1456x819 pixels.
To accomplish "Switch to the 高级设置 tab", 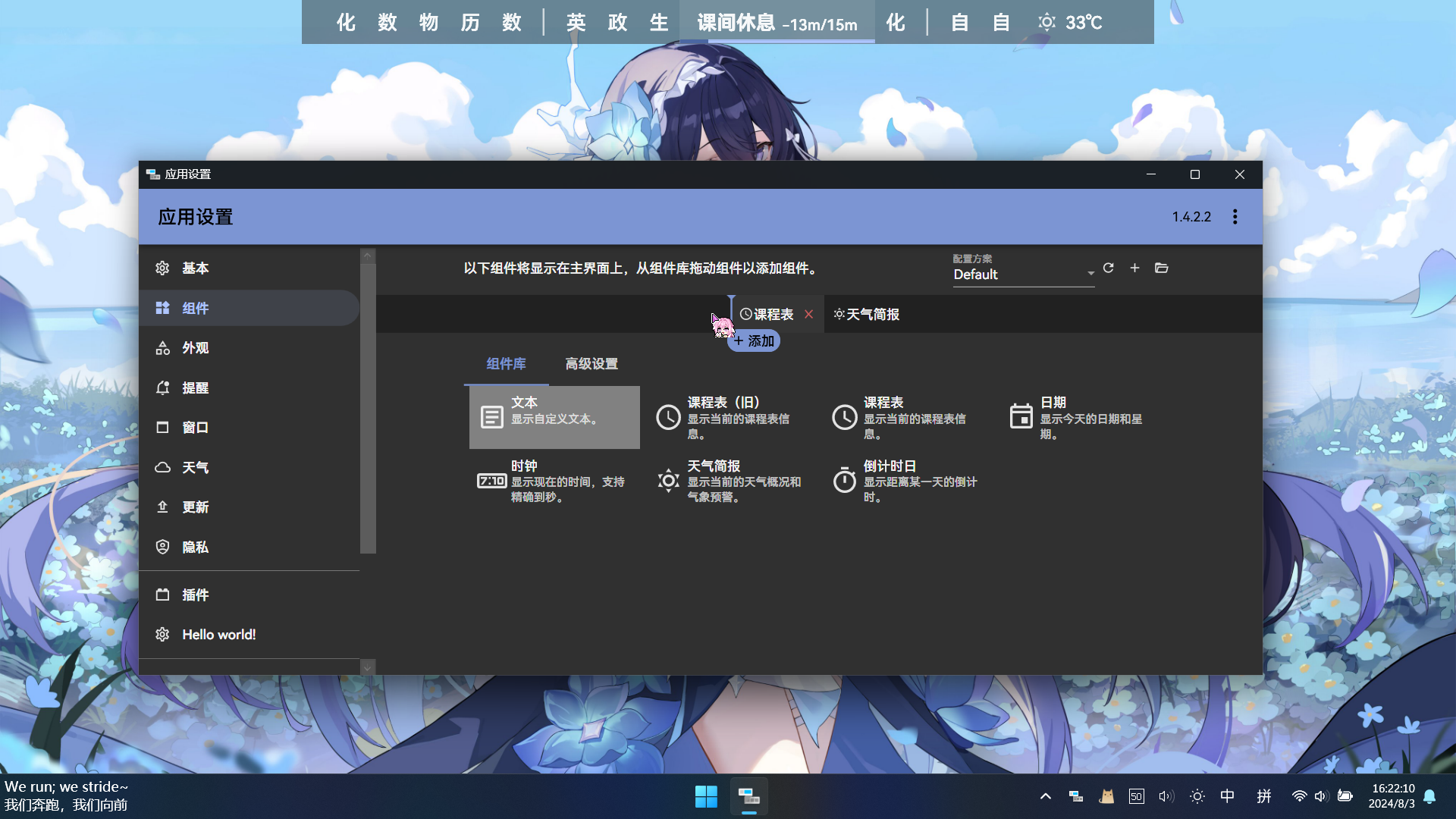I will (x=591, y=364).
